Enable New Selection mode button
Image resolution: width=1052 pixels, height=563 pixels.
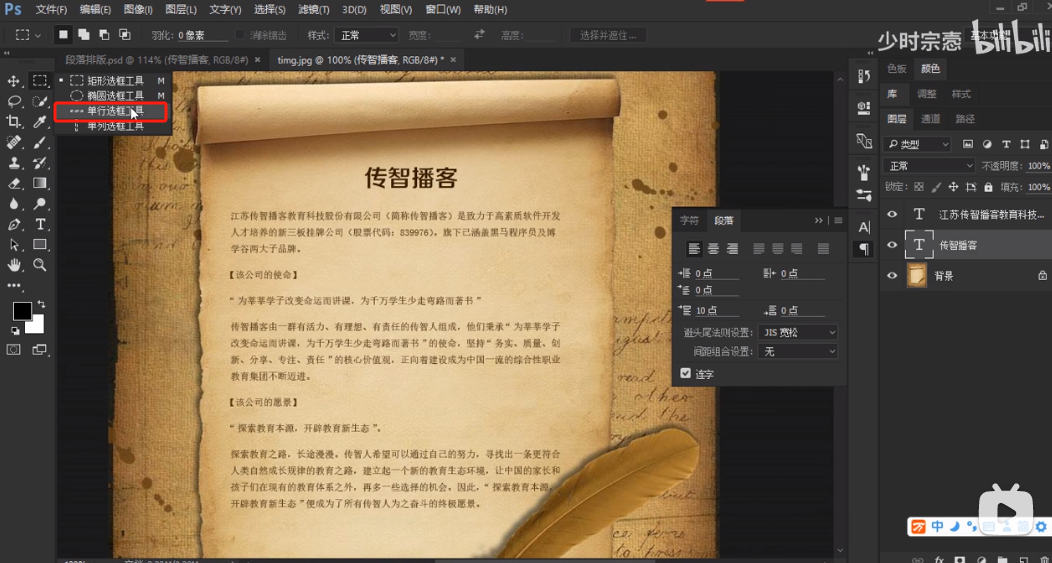63,34
